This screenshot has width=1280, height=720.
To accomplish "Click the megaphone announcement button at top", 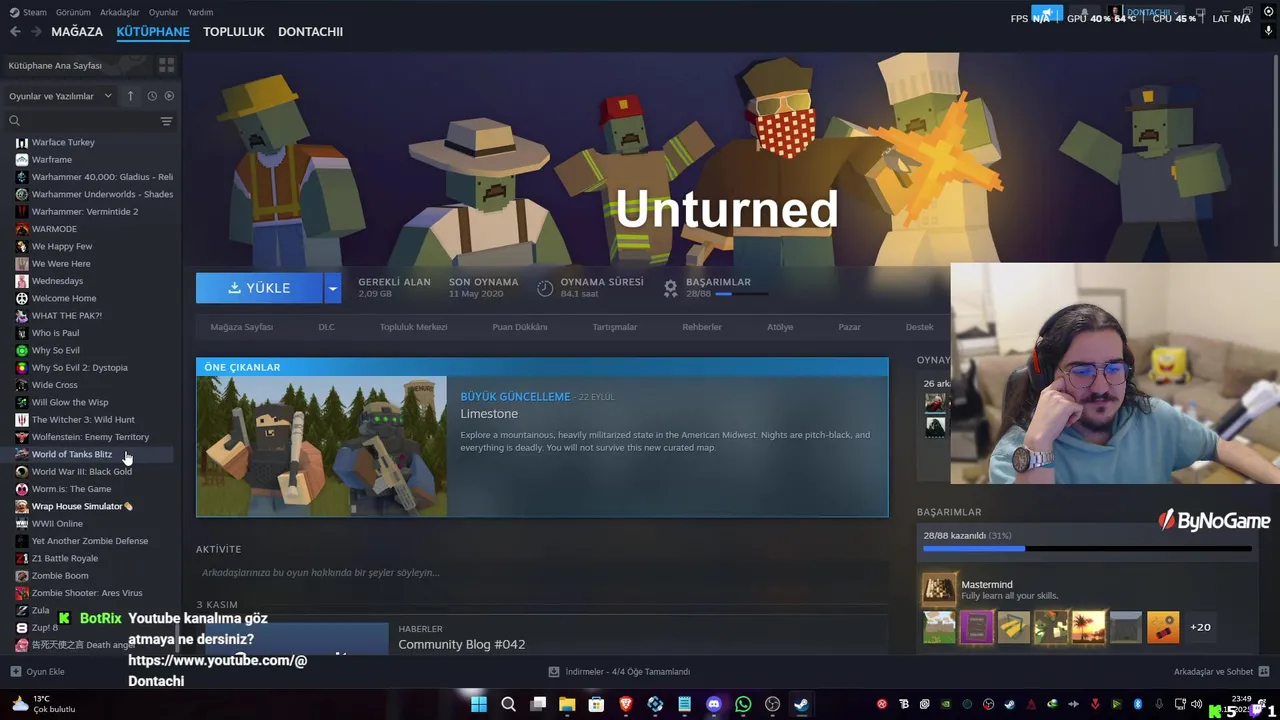I will (x=1047, y=14).
